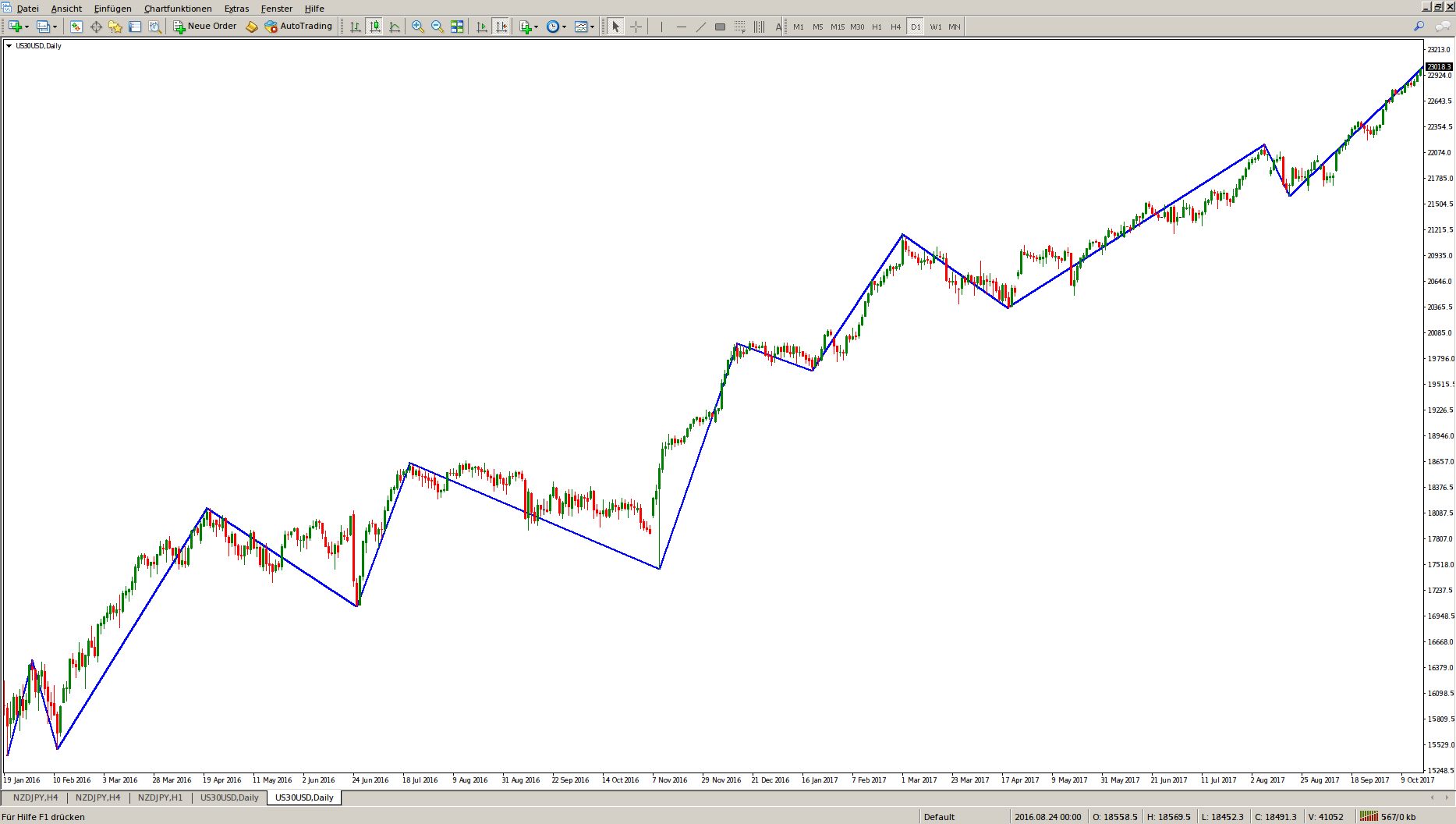Open the Navigator panel with star folder
Viewport: 1456px width, 824px height.
115,27
